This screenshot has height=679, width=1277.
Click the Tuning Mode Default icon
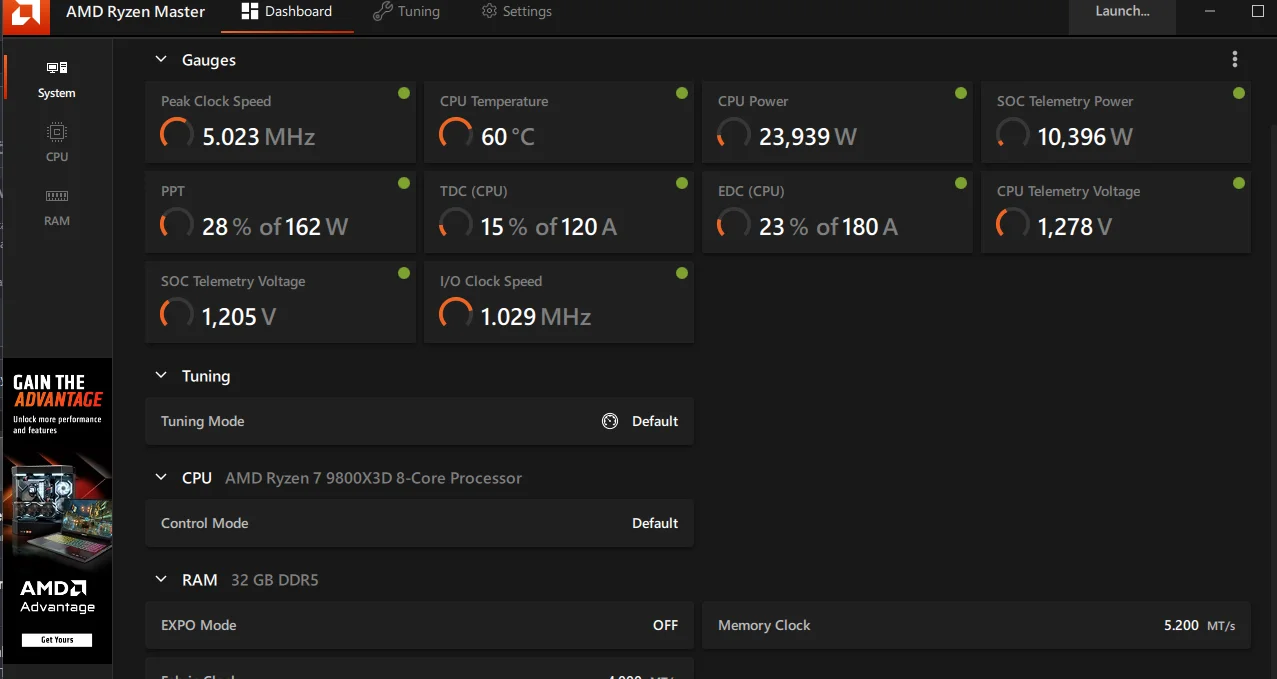(610, 421)
